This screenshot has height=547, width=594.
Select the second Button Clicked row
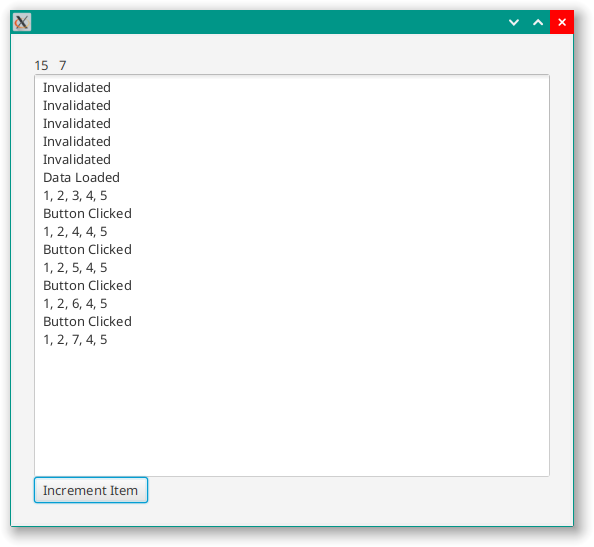click(292, 250)
